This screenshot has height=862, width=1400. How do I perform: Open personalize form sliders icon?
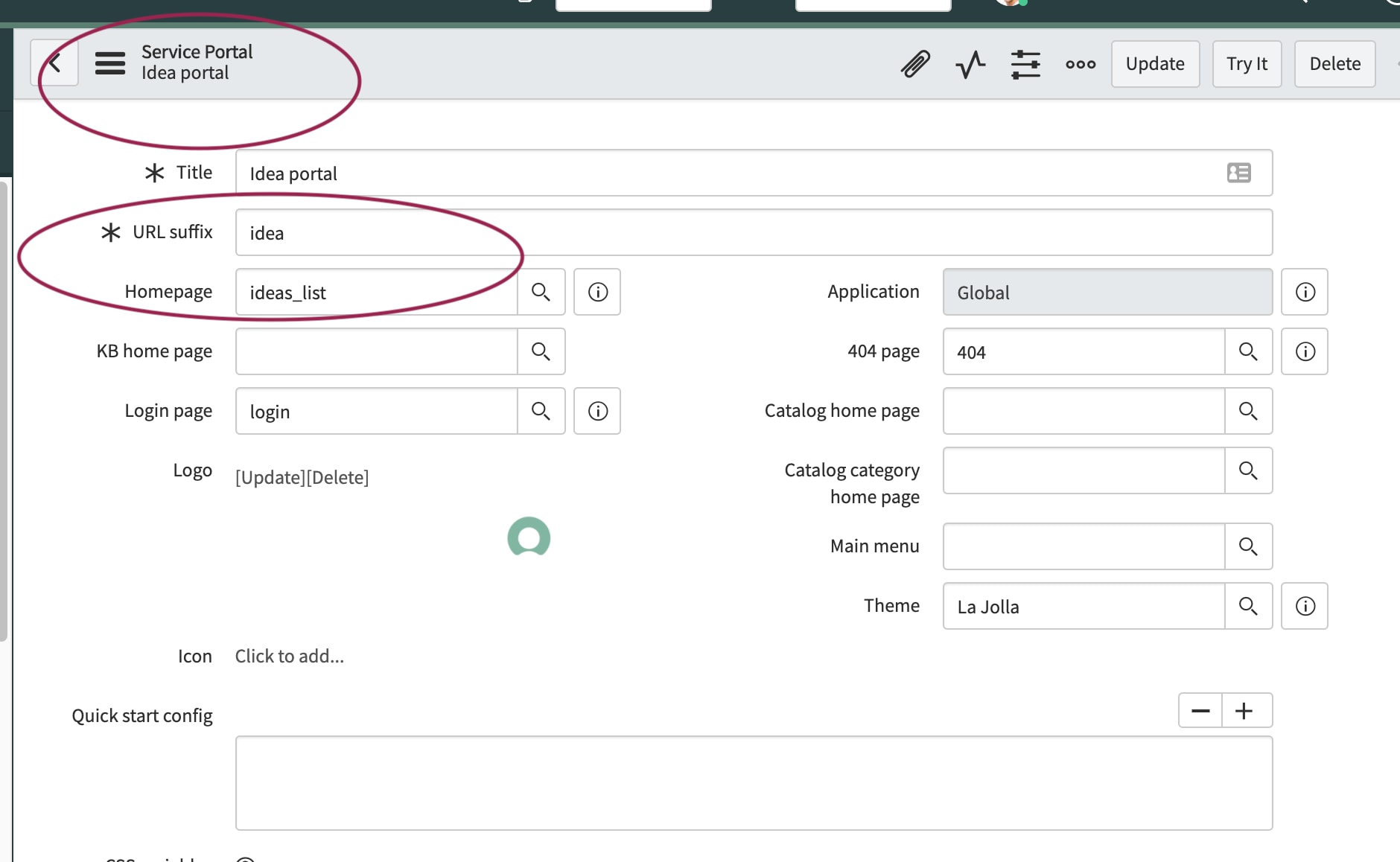tap(1025, 64)
